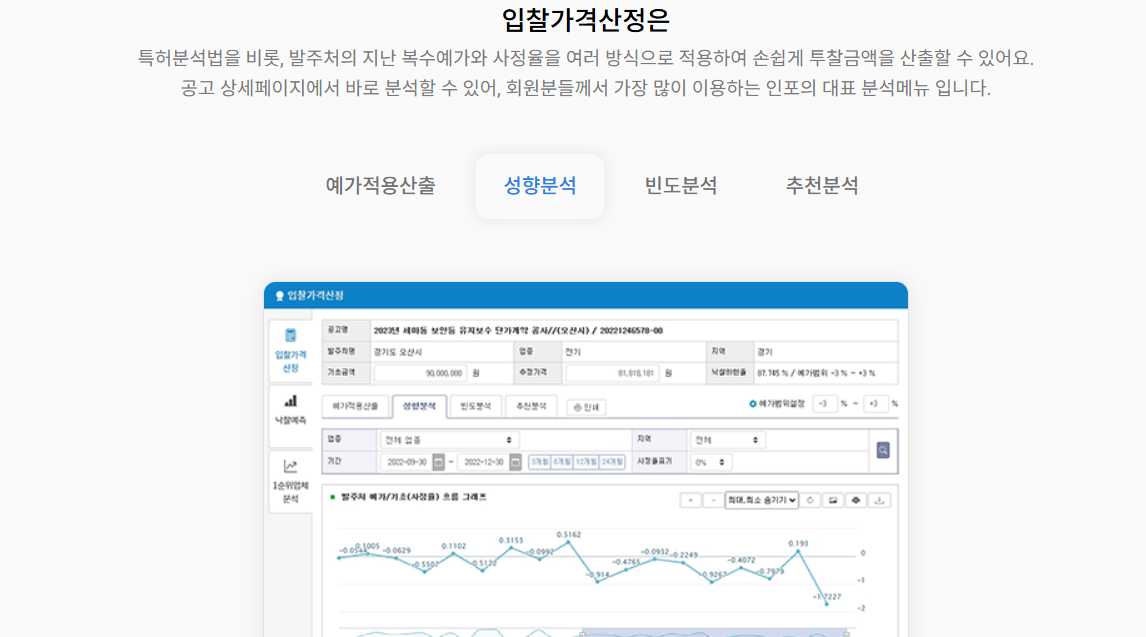Screen dimensions: 1146x637
Task: Select the small 예가적용산출 tab in the panel
Action: click(x=355, y=406)
